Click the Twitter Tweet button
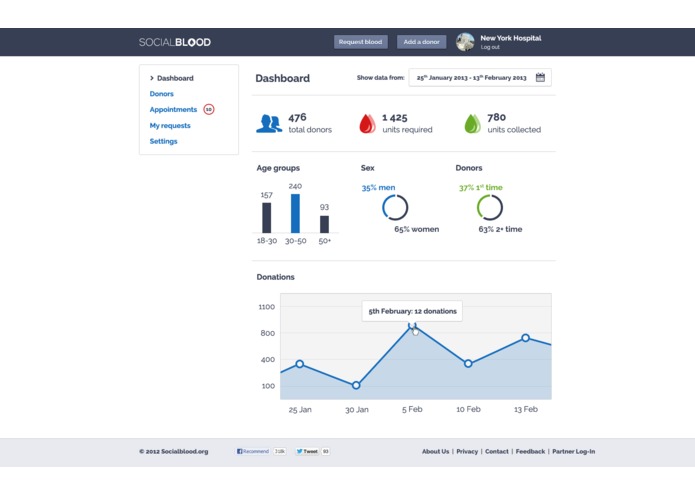 (x=307, y=451)
